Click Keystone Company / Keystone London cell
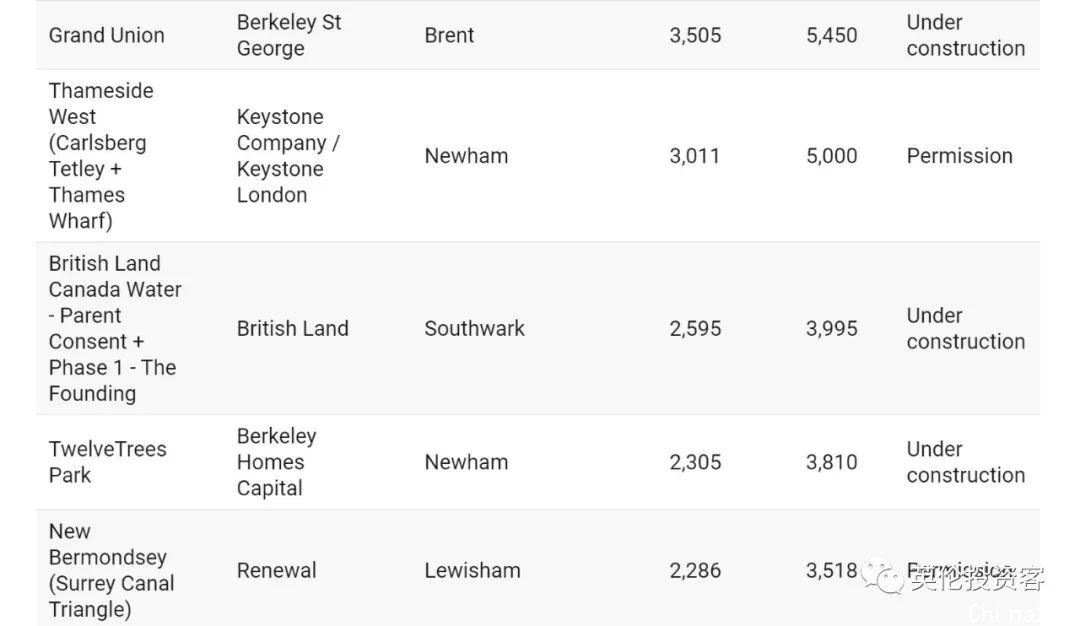 [289, 156]
